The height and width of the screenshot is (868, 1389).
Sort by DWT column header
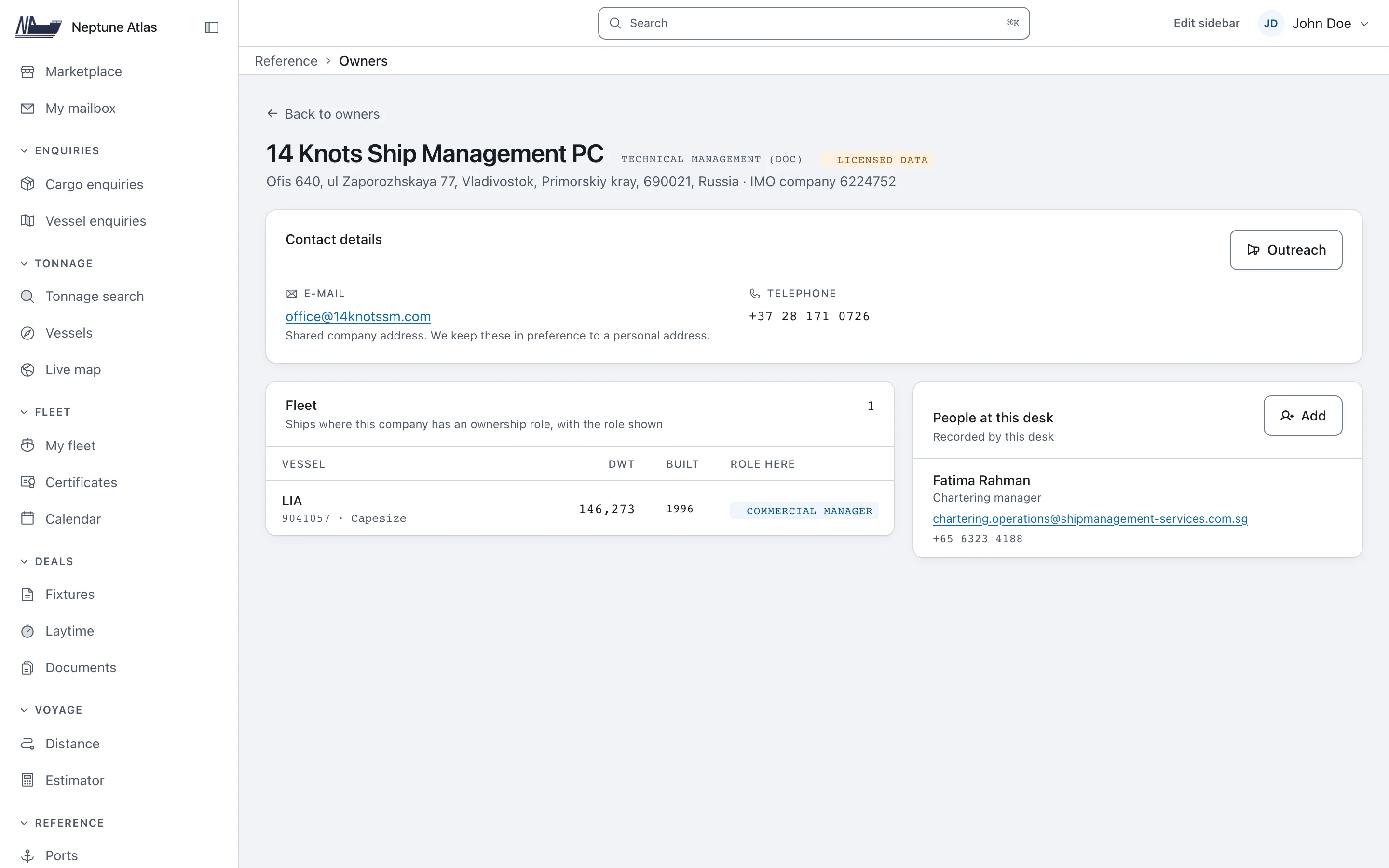[x=621, y=464]
